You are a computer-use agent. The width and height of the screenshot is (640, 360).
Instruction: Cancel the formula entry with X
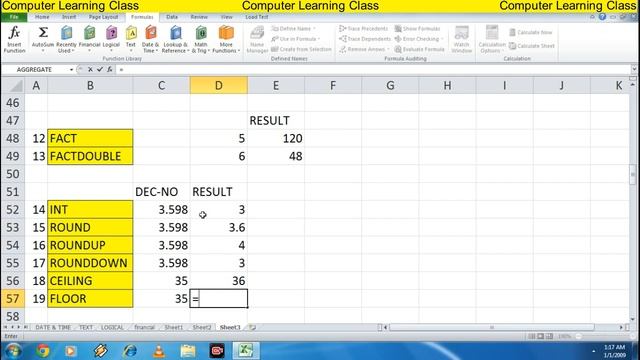(x=90, y=69)
